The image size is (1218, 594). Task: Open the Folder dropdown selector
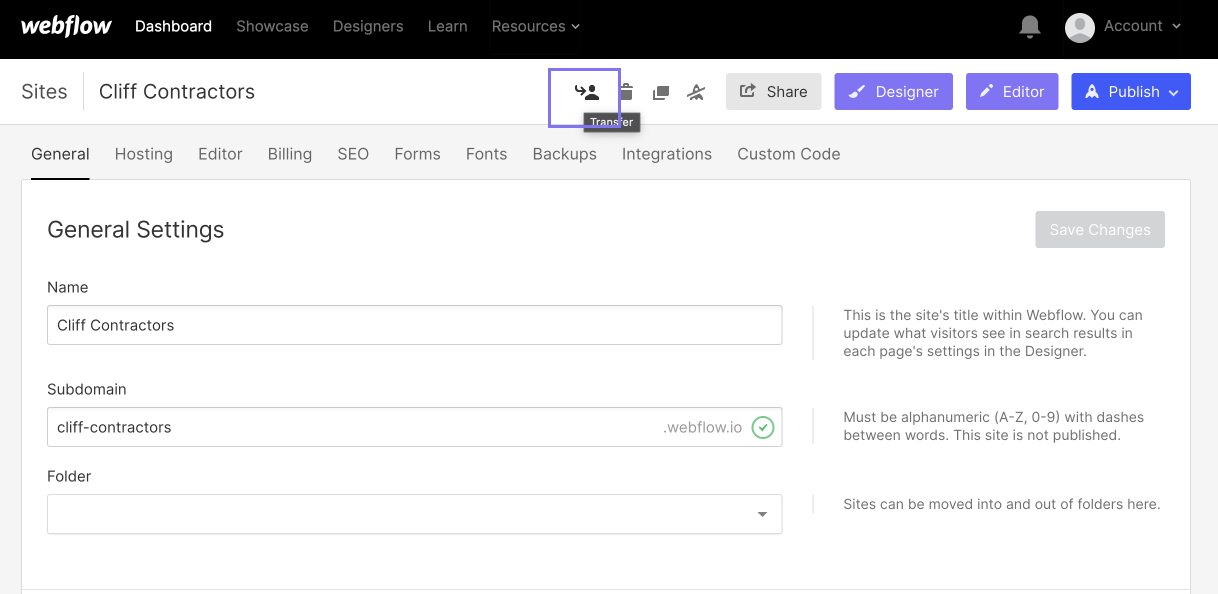(x=414, y=514)
